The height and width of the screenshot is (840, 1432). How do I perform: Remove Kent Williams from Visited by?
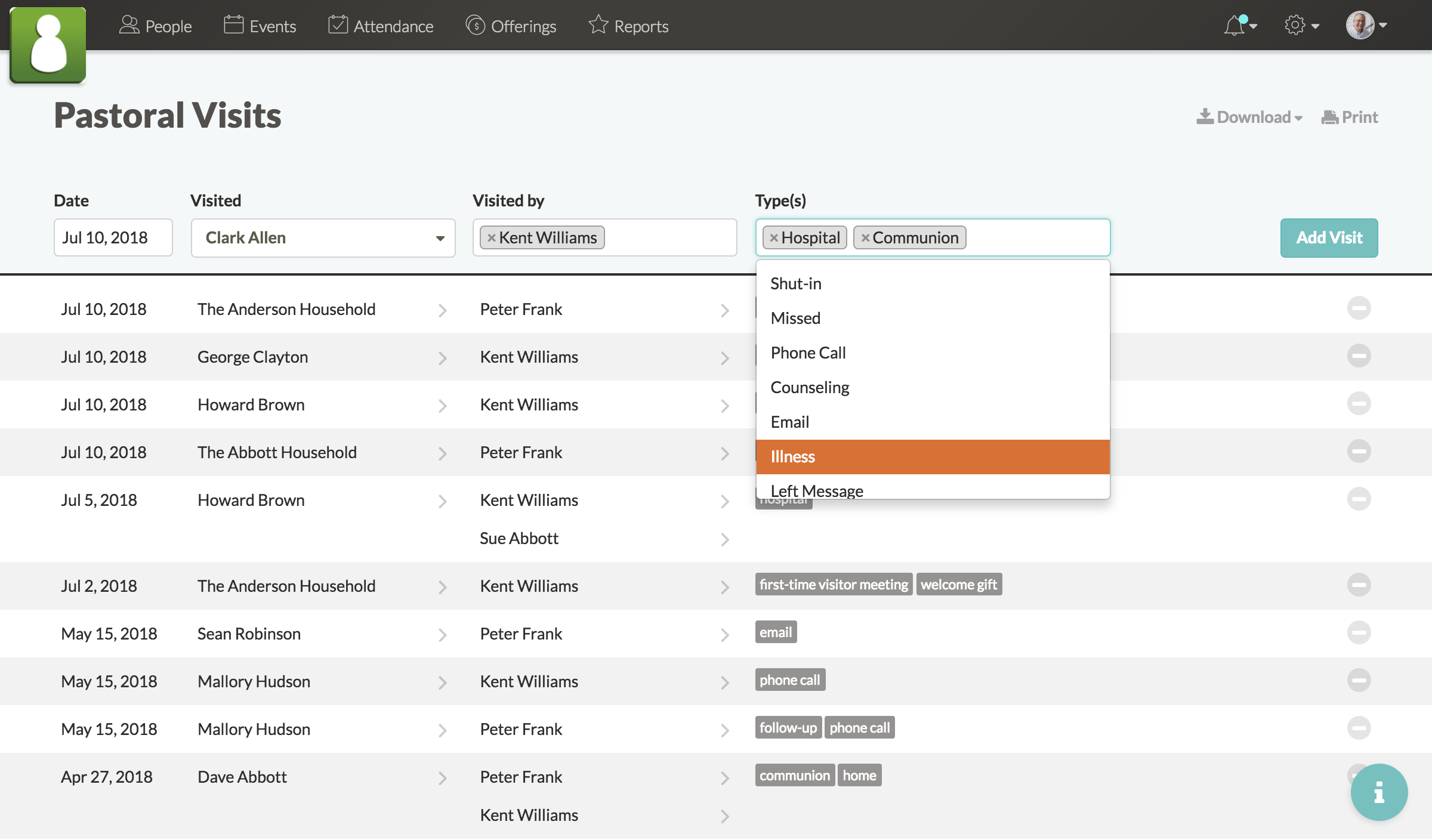point(491,237)
